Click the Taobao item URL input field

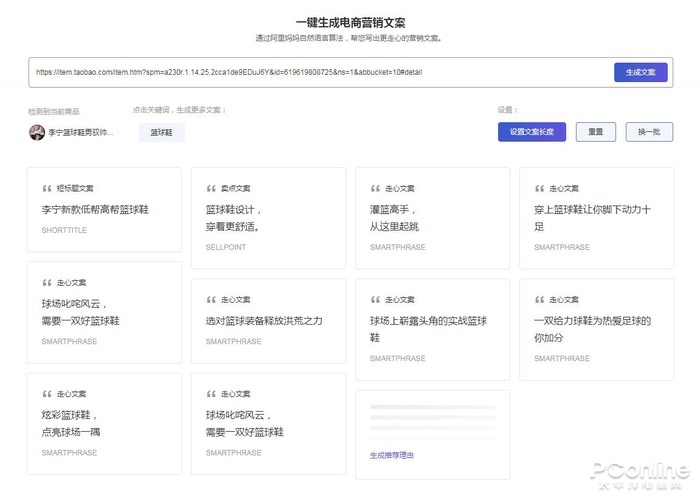click(320, 72)
